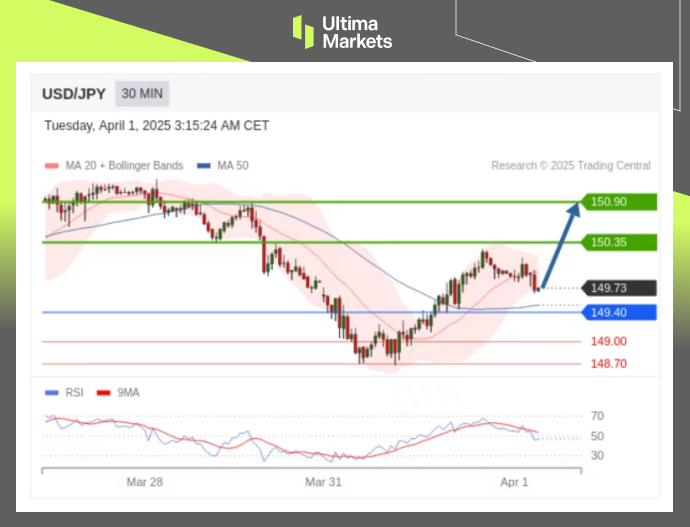This screenshot has height=527, width=690.
Task: Toggle the RSI indicator legend label
Action: pyautogui.click(x=74, y=393)
